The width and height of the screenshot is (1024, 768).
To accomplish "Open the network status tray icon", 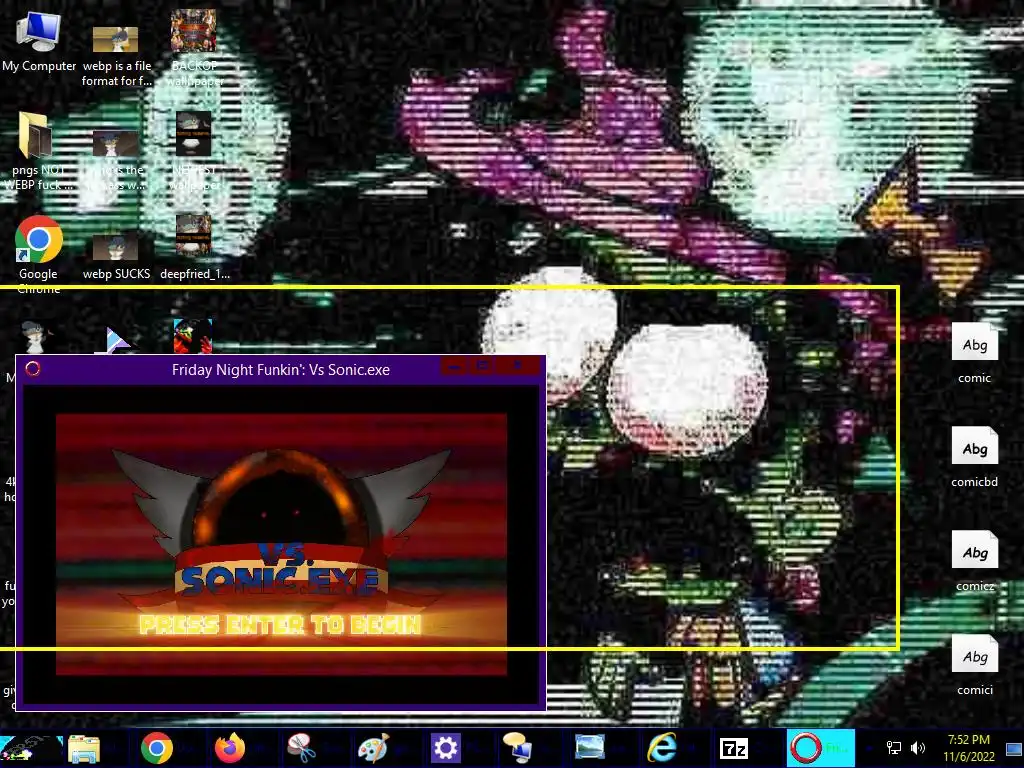I will coord(893,748).
